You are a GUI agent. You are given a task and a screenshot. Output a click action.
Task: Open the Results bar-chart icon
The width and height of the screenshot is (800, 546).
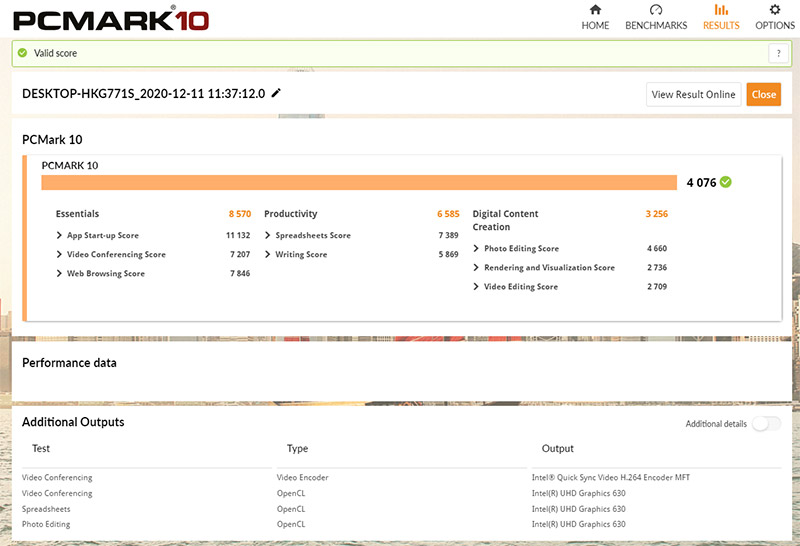[721, 10]
